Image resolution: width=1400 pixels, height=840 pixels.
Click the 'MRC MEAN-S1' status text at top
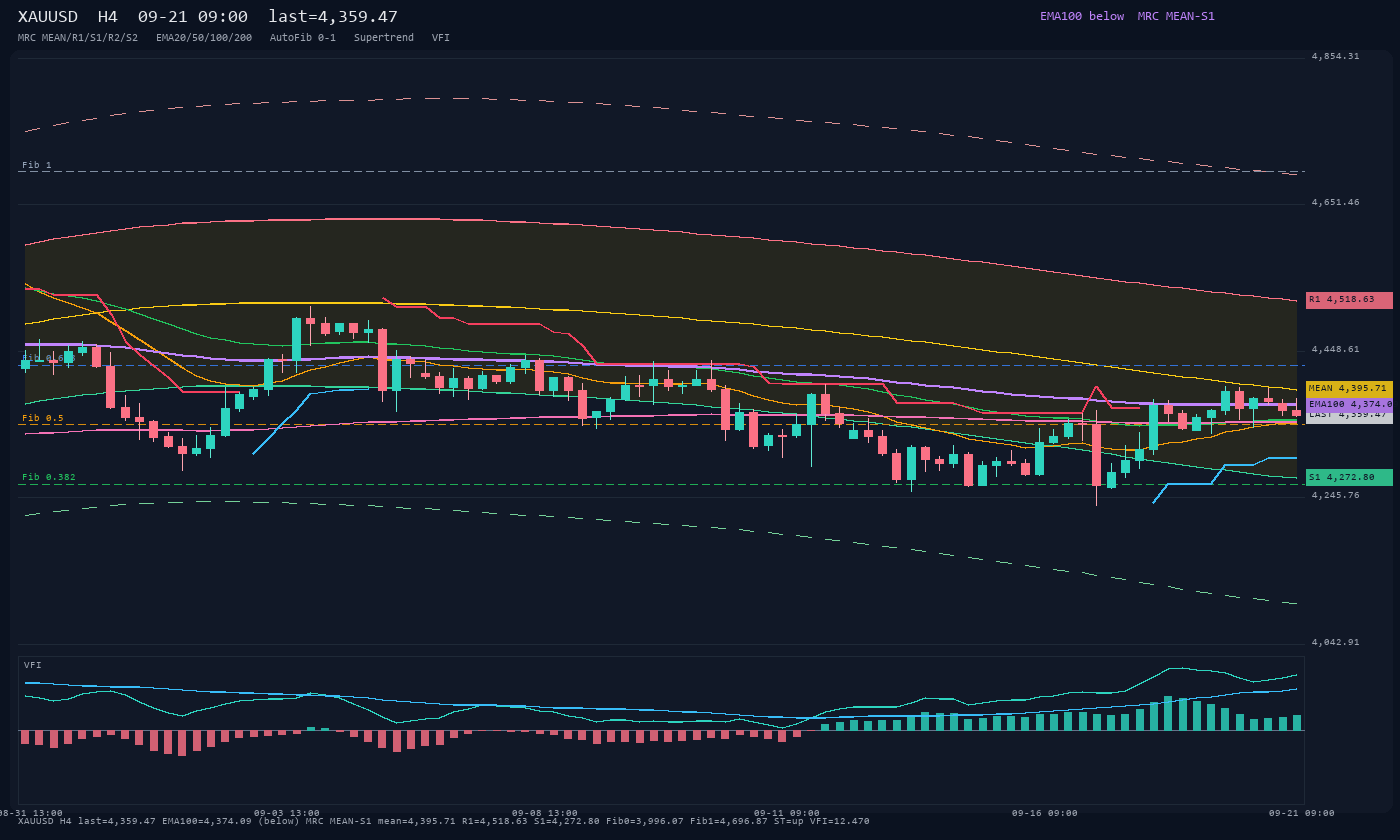pyautogui.click(x=1176, y=16)
